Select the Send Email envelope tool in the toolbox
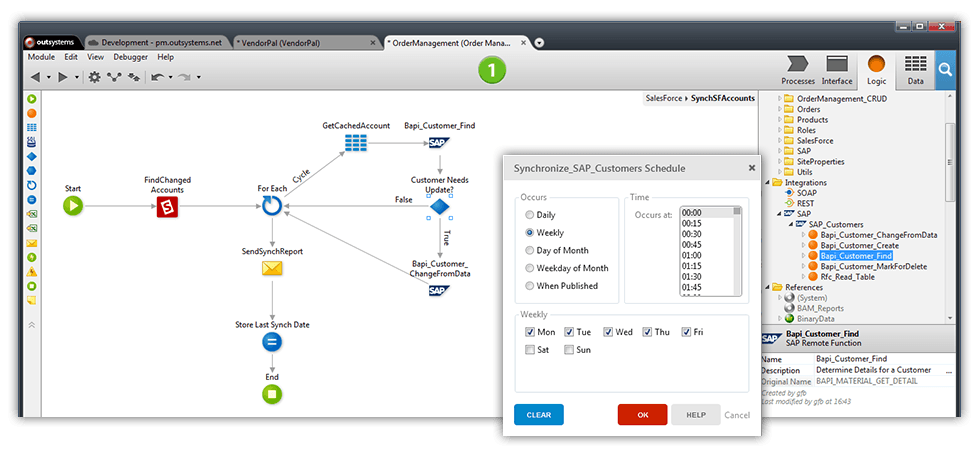 tap(31, 243)
